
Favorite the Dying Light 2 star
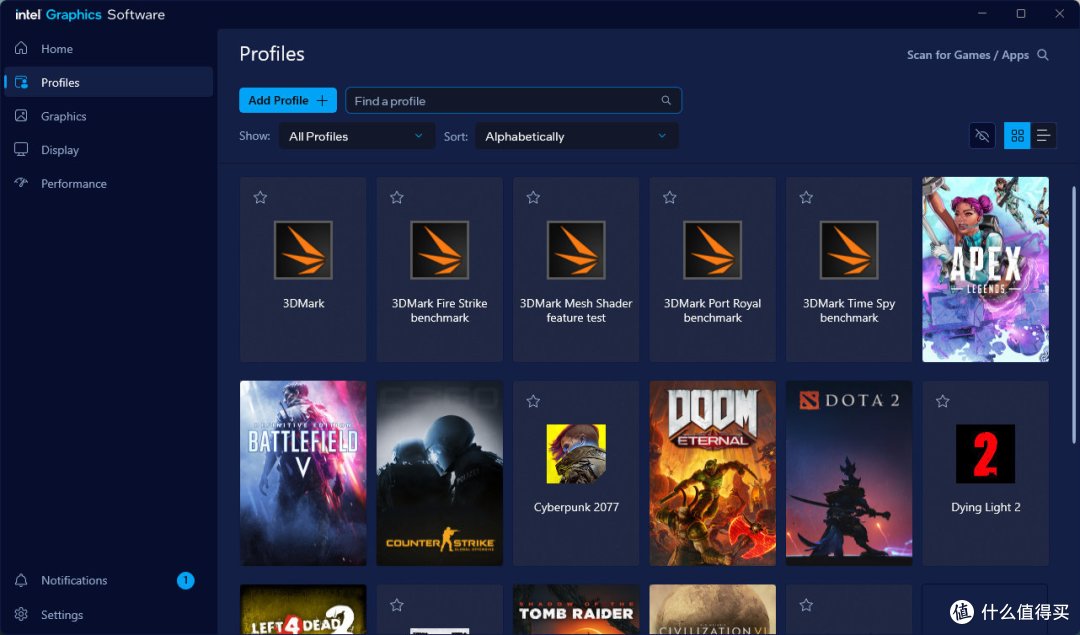click(x=942, y=402)
